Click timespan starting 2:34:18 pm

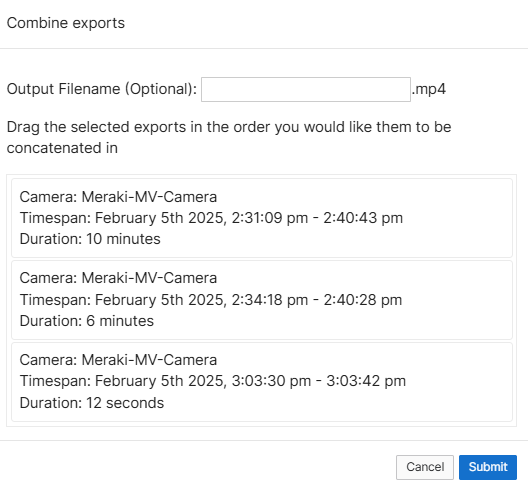(x=211, y=300)
